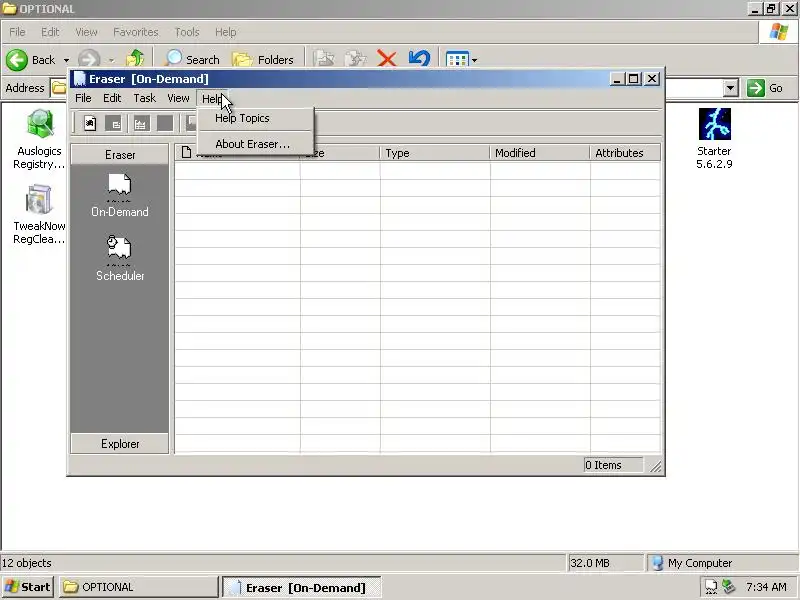Minimize the Eraser window
800x600 pixels.
pyautogui.click(x=617, y=79)
